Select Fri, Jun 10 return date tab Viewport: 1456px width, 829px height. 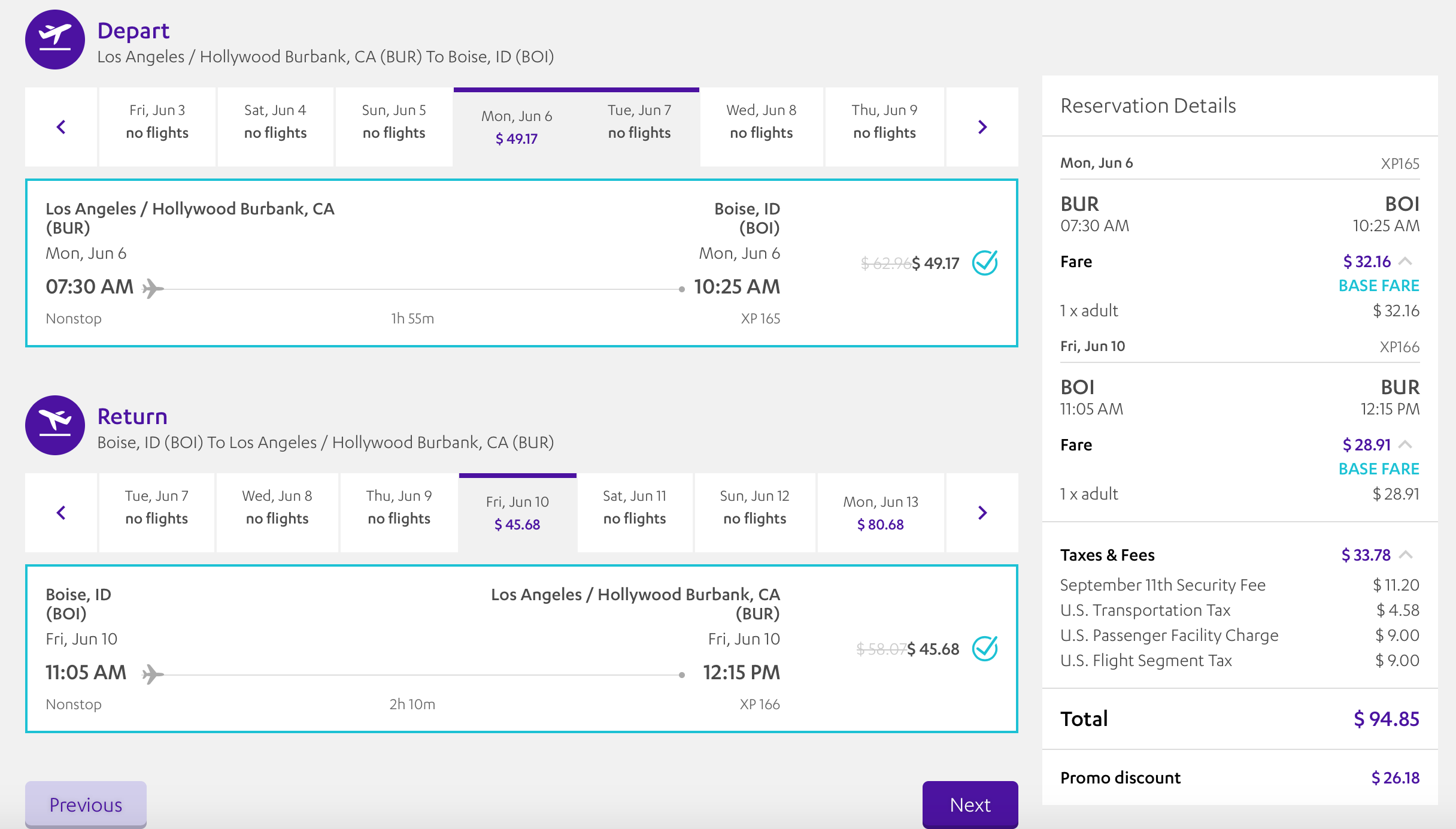point(517,513)
